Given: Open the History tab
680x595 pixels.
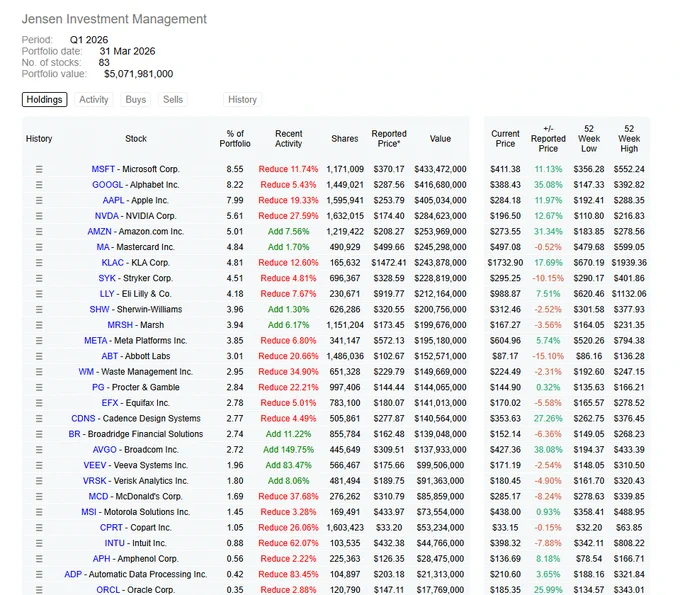Looking at the screenshot, I should tap(242, 99).
